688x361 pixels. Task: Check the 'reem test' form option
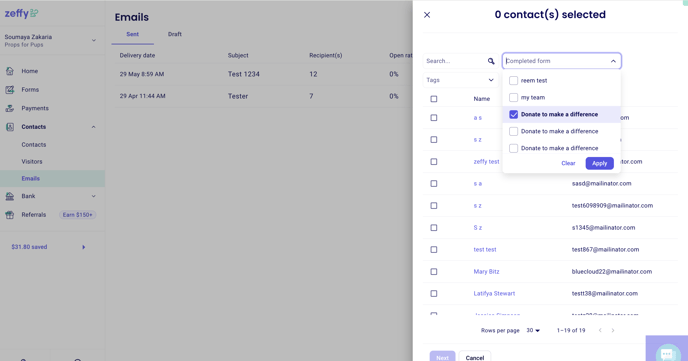click(513, 81)
